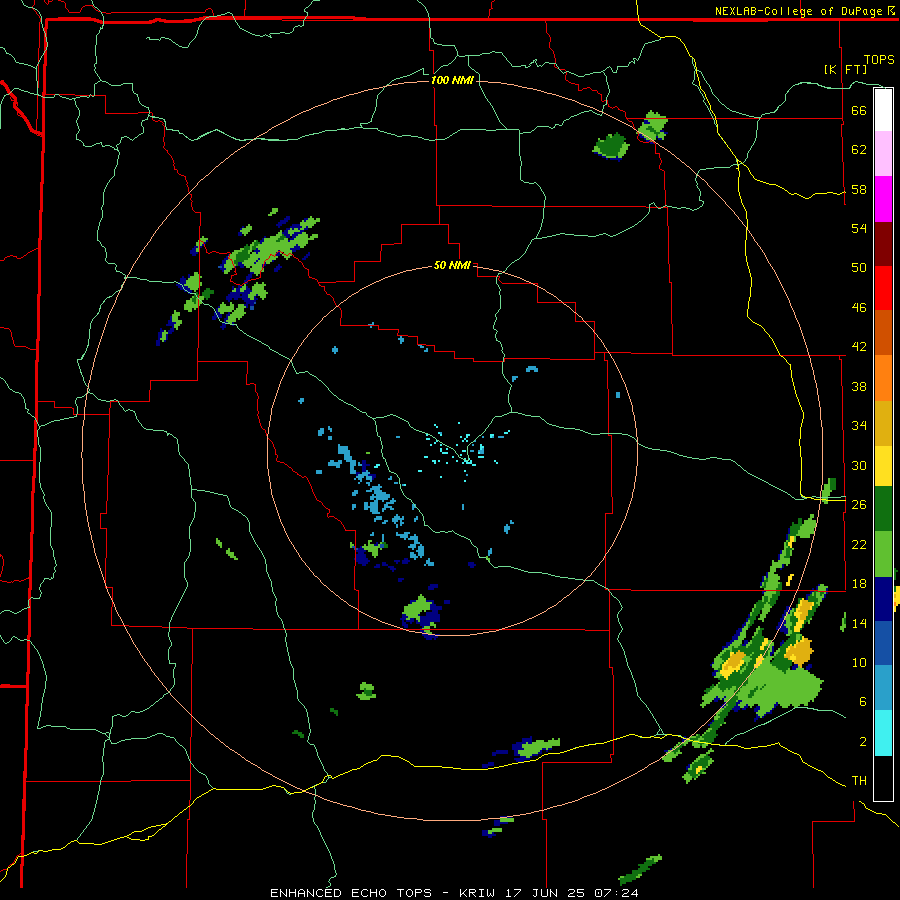Viewport: 900px width, 900px height.
Task: Select the light pink legend color band
Action: [x=883, y=153]
